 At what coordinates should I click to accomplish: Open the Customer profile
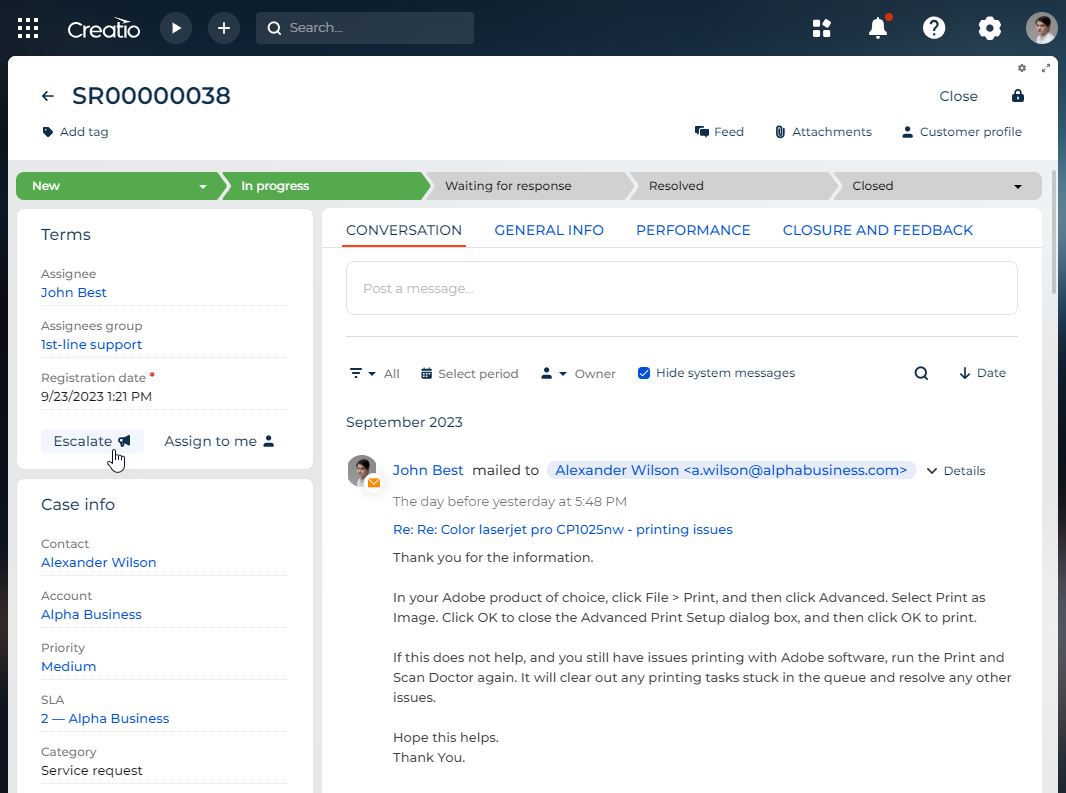click(x=961, y=132)
